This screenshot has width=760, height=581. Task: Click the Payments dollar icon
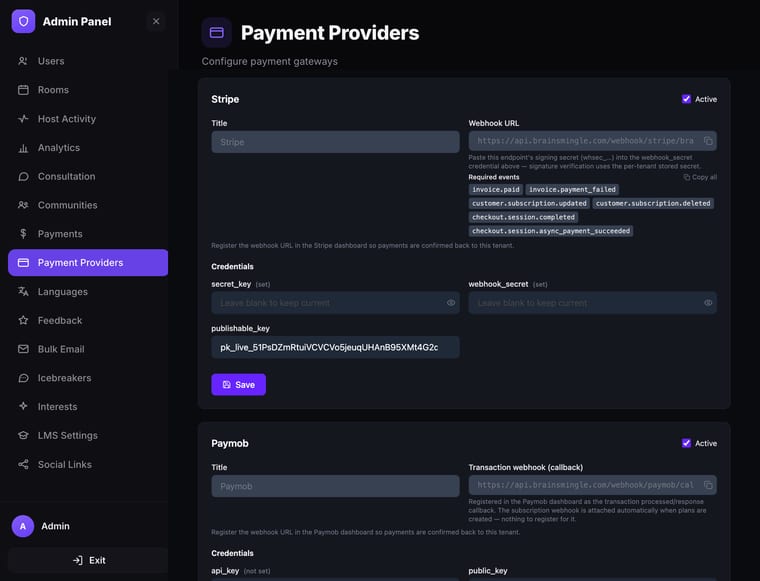[x=23, y=234]
